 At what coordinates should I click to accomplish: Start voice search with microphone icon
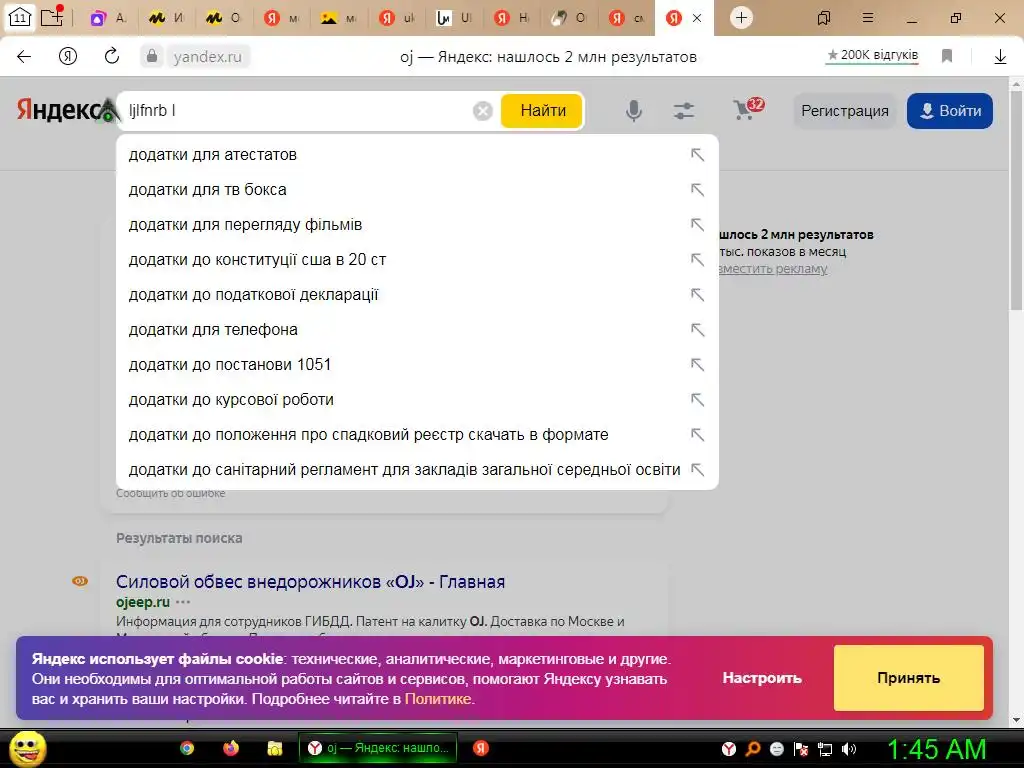(x=633, y=111)
